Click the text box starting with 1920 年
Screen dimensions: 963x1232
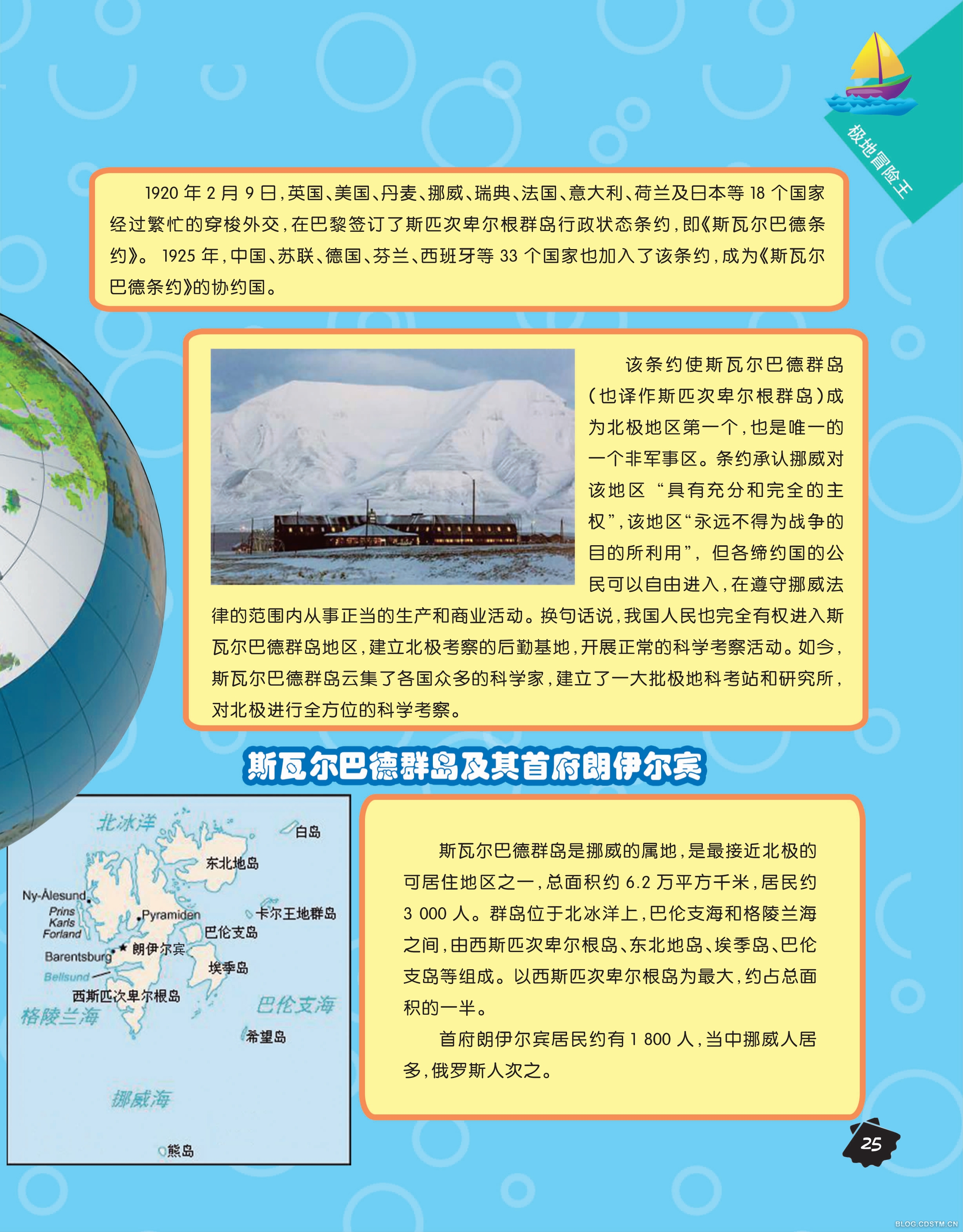pos(469,240)
